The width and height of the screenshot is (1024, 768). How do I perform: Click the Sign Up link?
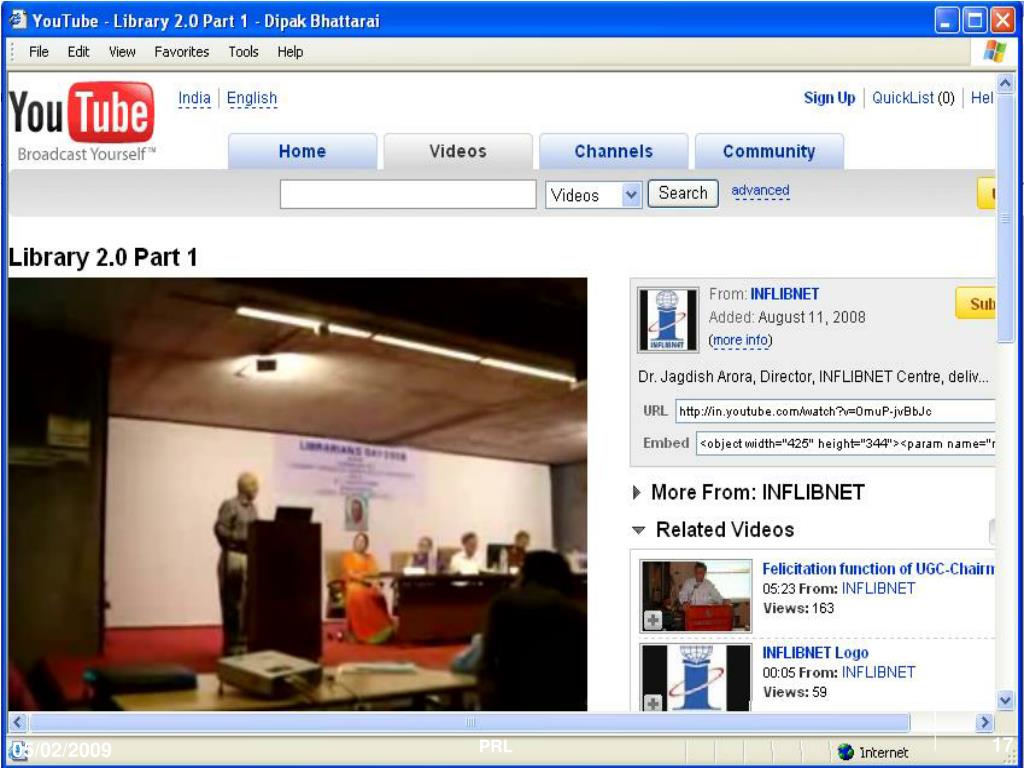tap(829, 98)
